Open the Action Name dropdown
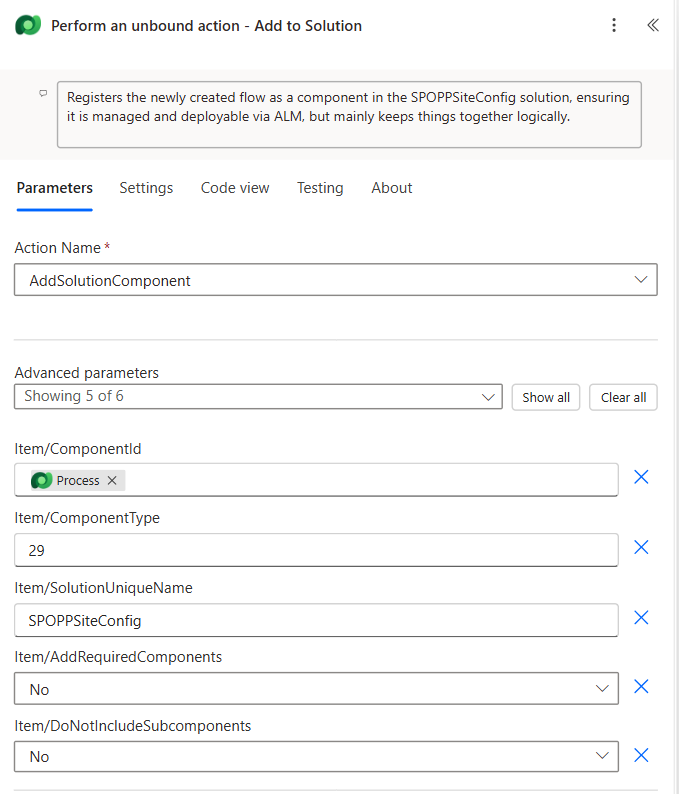 coord(336,280)
